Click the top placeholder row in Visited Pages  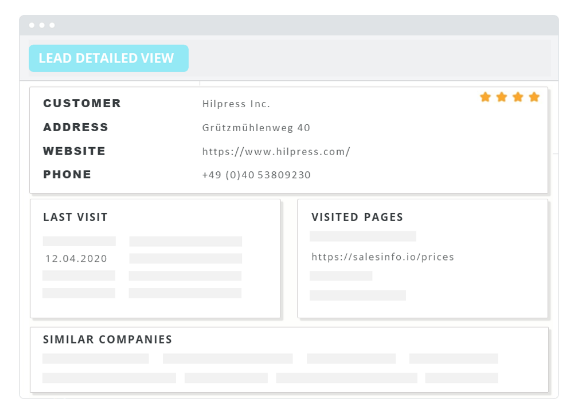(x=363, y=236)
